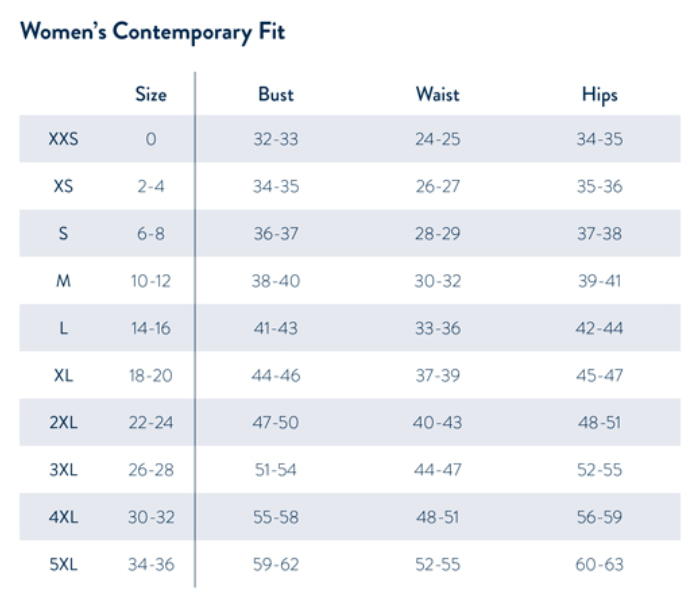Click the Size column header

point(150,95)
